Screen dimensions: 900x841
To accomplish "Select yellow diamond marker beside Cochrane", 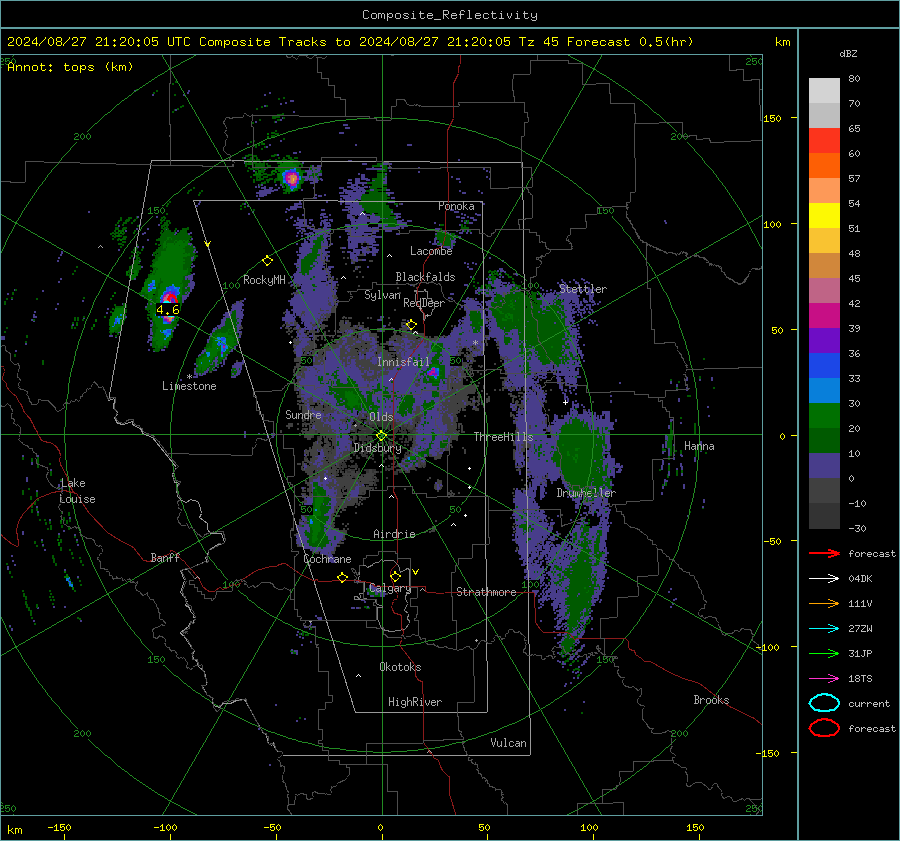I will pyautogui.click(x=342, y=578).
